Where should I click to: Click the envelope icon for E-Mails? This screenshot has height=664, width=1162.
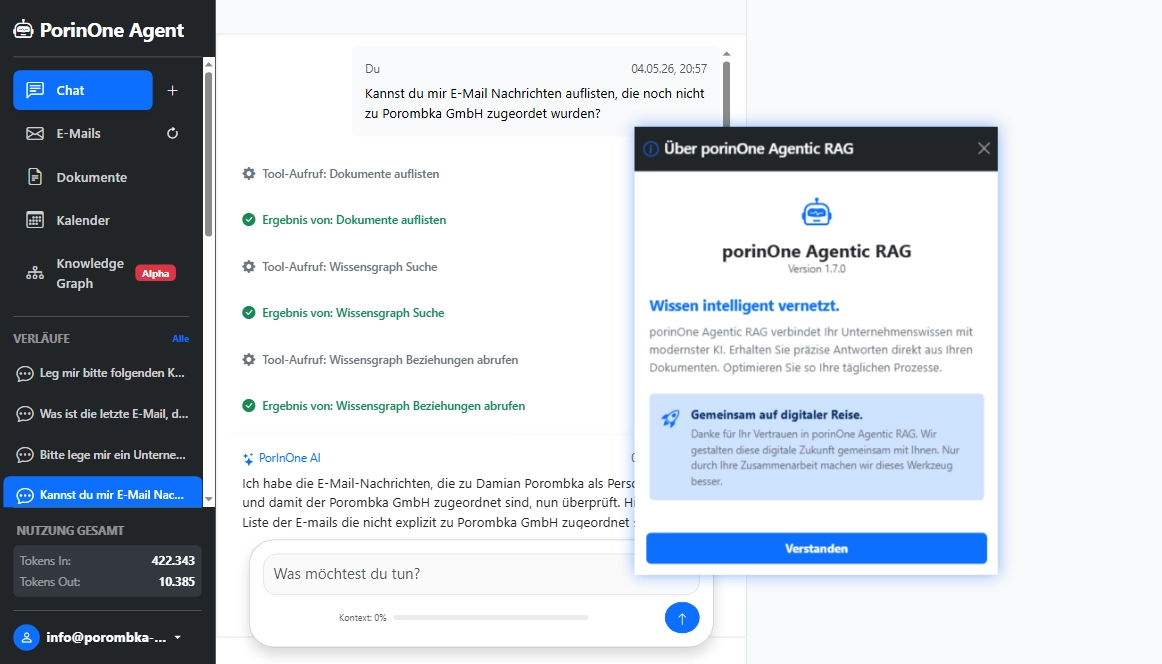[x=35, y=133]
